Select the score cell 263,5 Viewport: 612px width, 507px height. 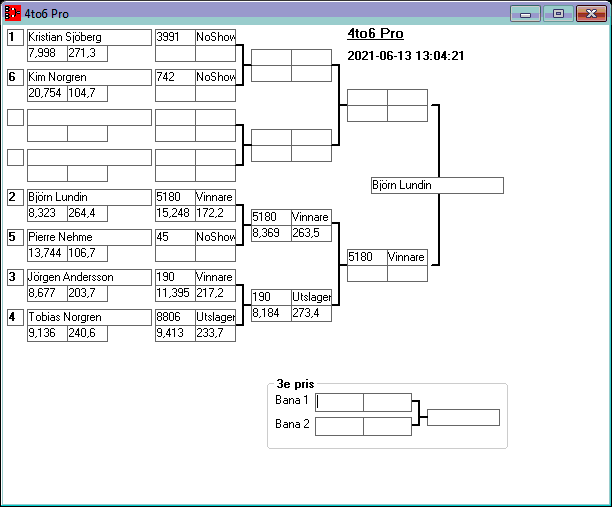[x=311, y=233]
